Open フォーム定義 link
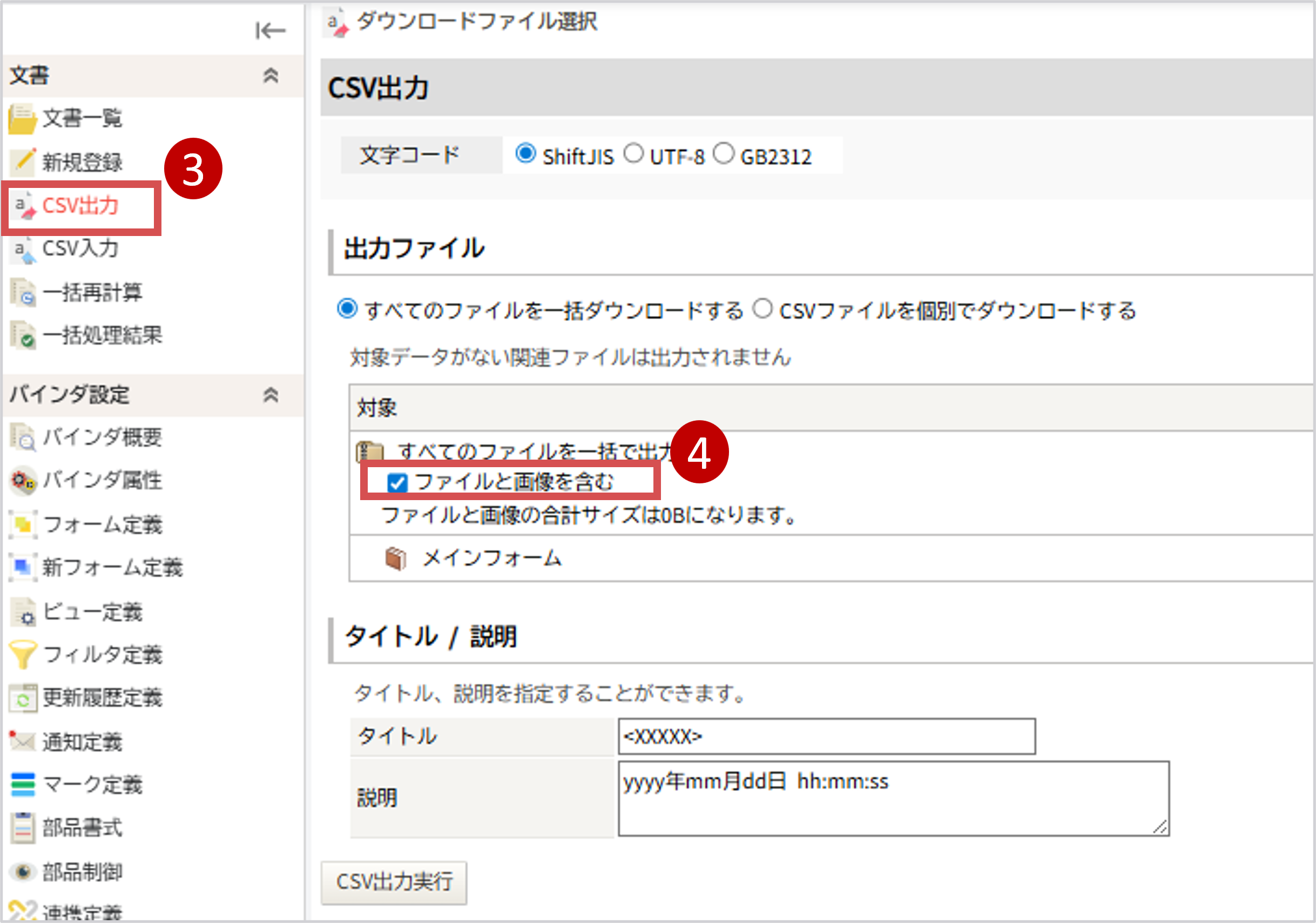 tap(103, 524)
